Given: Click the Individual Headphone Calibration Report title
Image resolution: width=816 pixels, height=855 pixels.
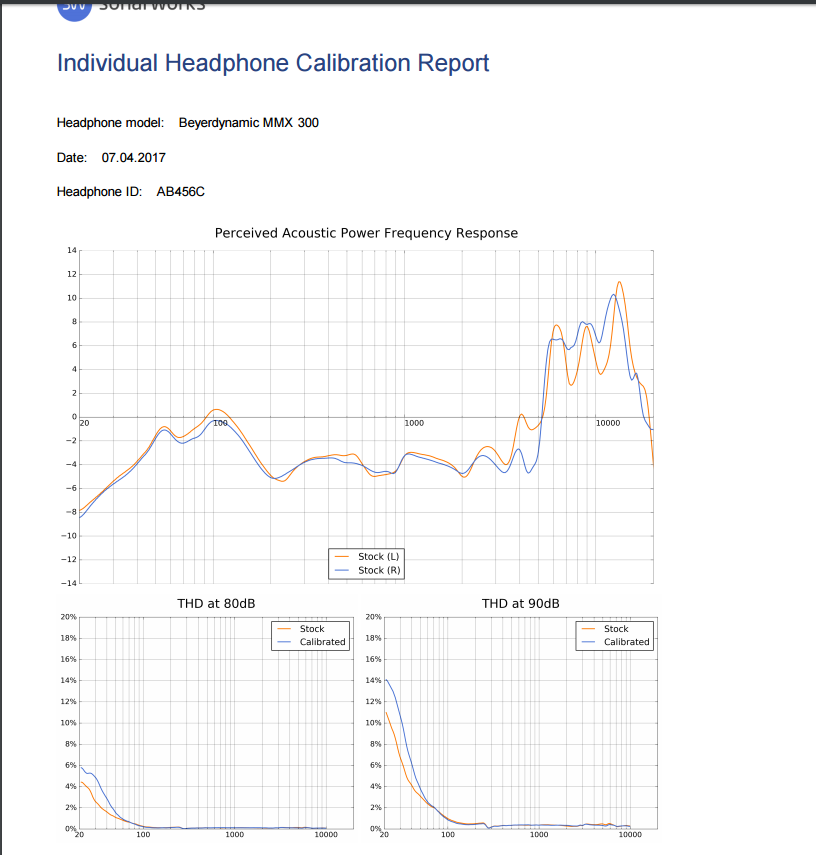Looking at the screenshot, I should pyautogui.click(x=273, y=63).
